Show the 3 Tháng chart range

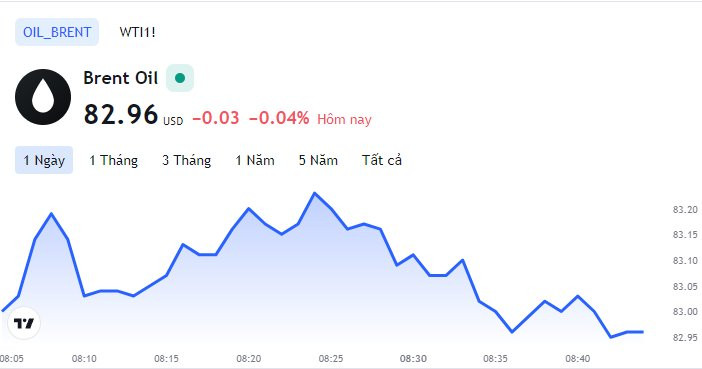point(186,160)
